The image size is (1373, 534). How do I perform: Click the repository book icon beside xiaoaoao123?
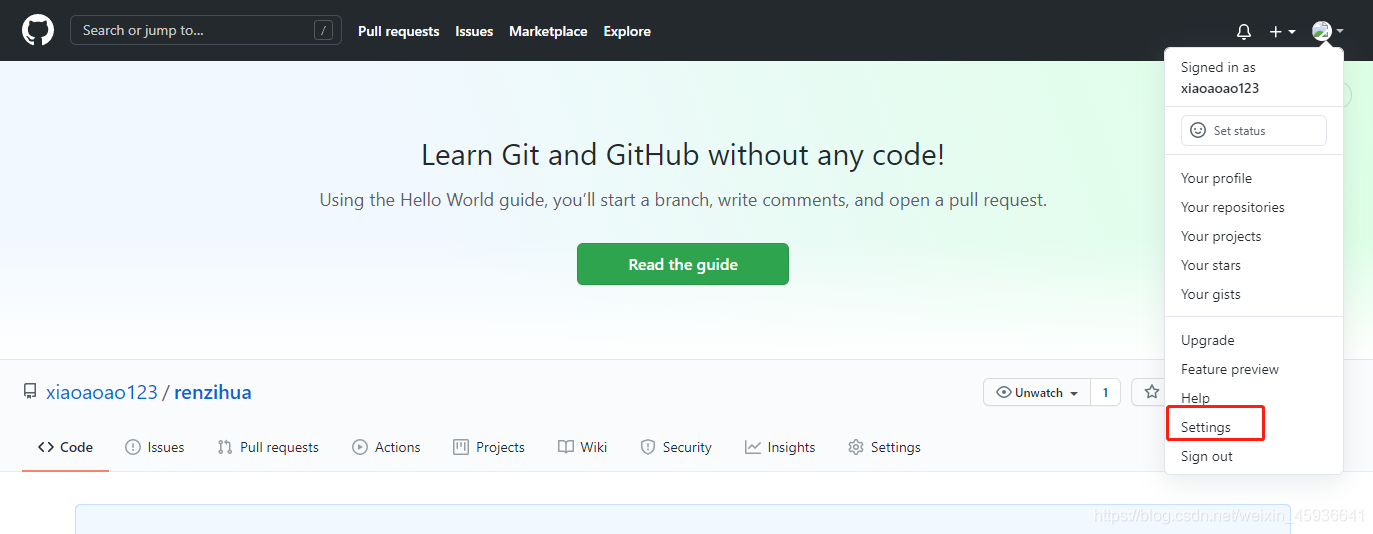click(x=30, y=392)
